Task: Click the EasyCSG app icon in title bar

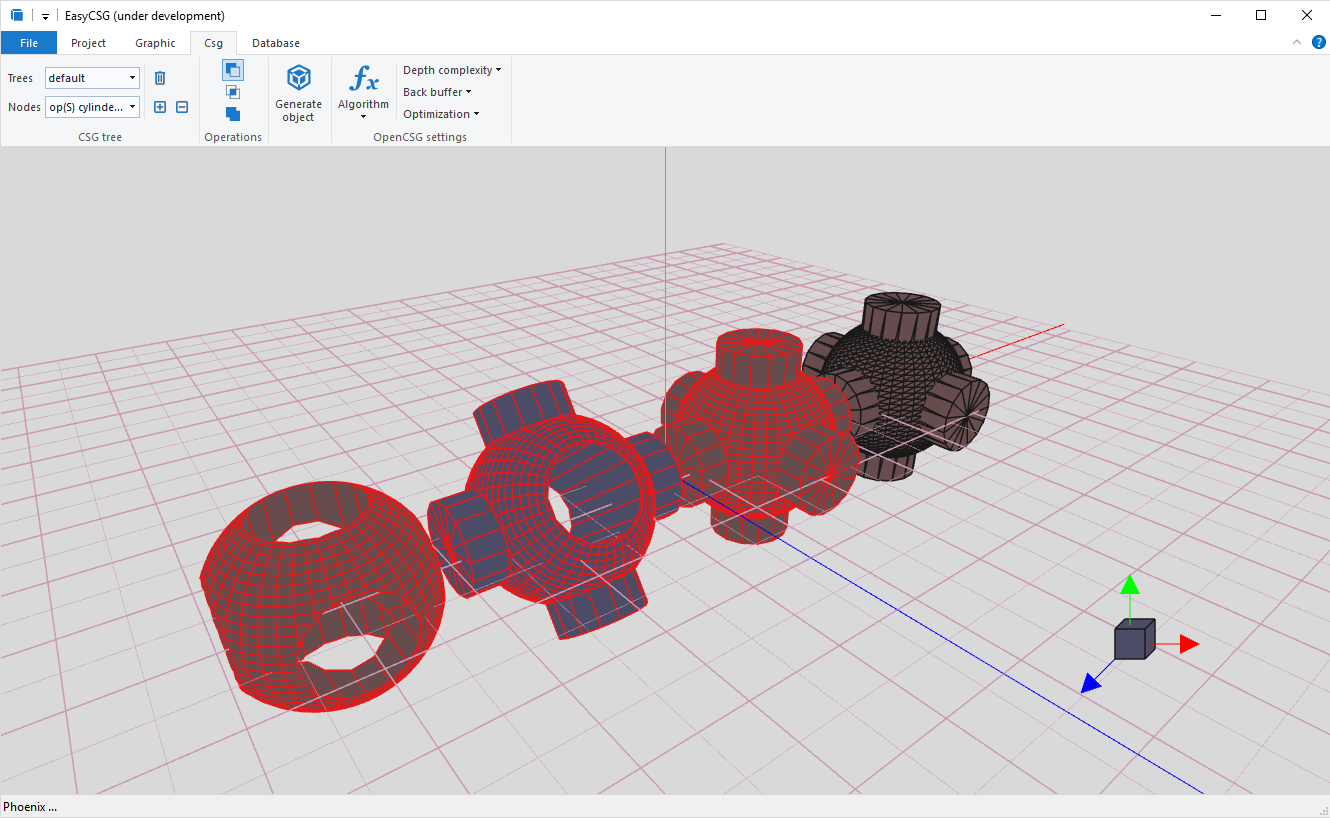Action: click(16, 15)
